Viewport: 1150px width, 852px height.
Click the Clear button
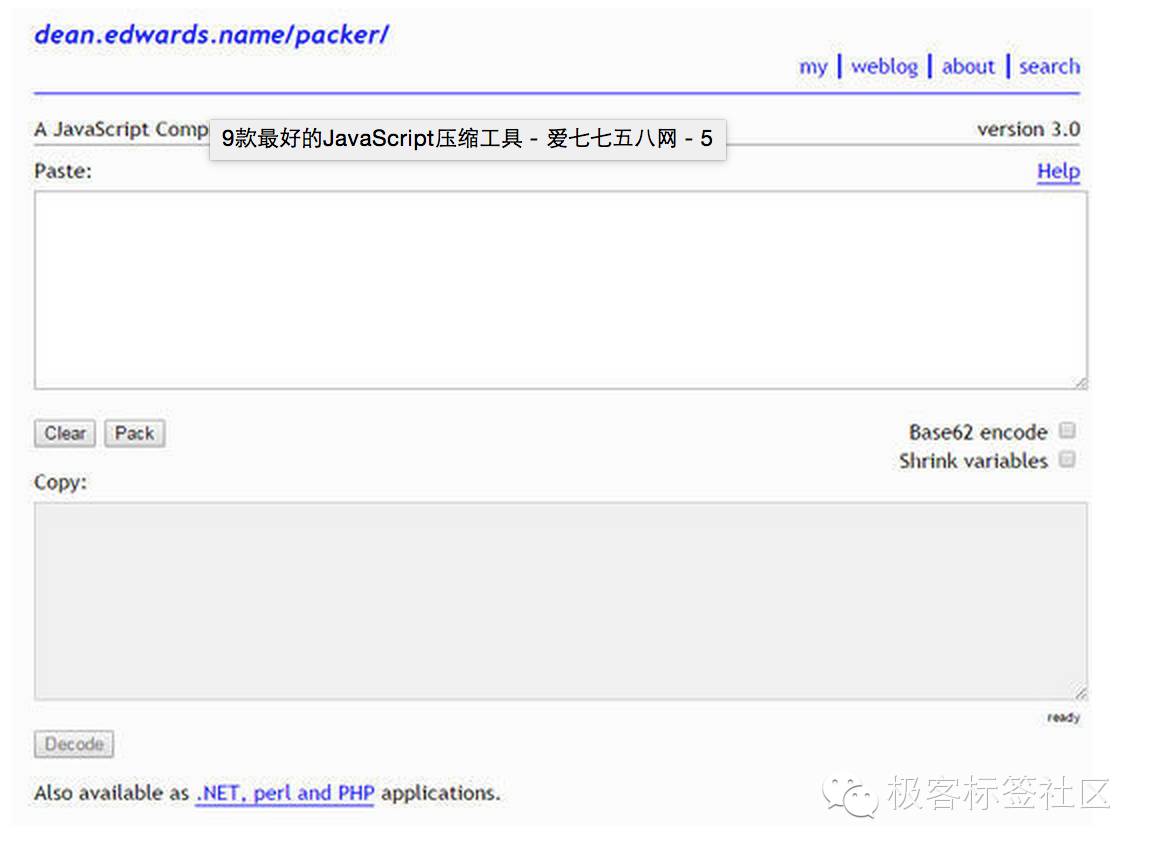(x=65, y=433)
